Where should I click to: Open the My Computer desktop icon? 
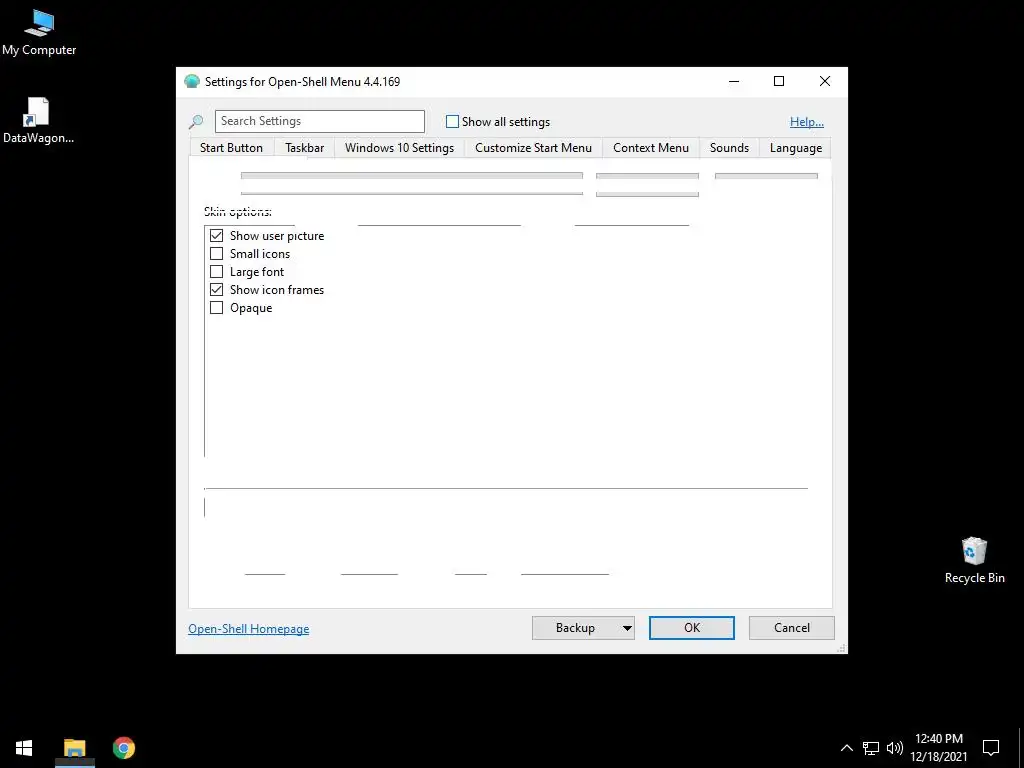(39, 33)
